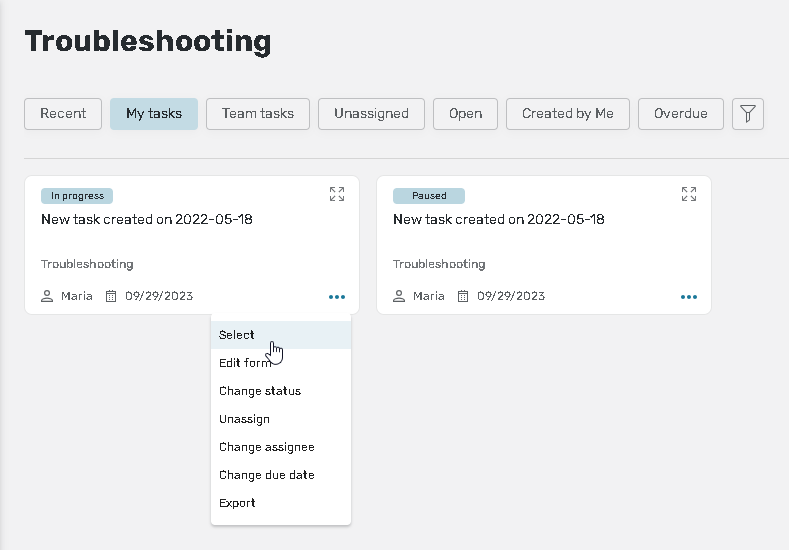The width and height of the screenshot is (789, 550).
Task: Enable the Overdue filter
Action: pos(680,114)
